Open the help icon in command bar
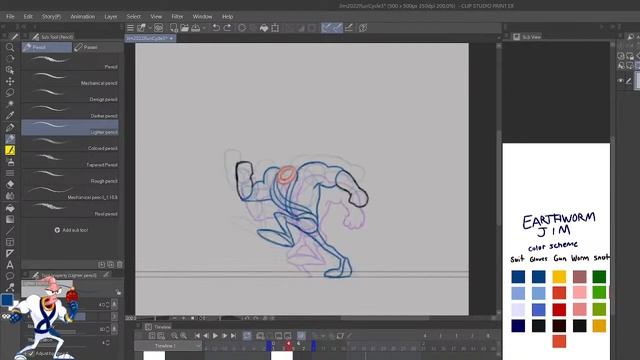Image resolution: width=640 pixels, height=360 pixels. pos(363,28)
